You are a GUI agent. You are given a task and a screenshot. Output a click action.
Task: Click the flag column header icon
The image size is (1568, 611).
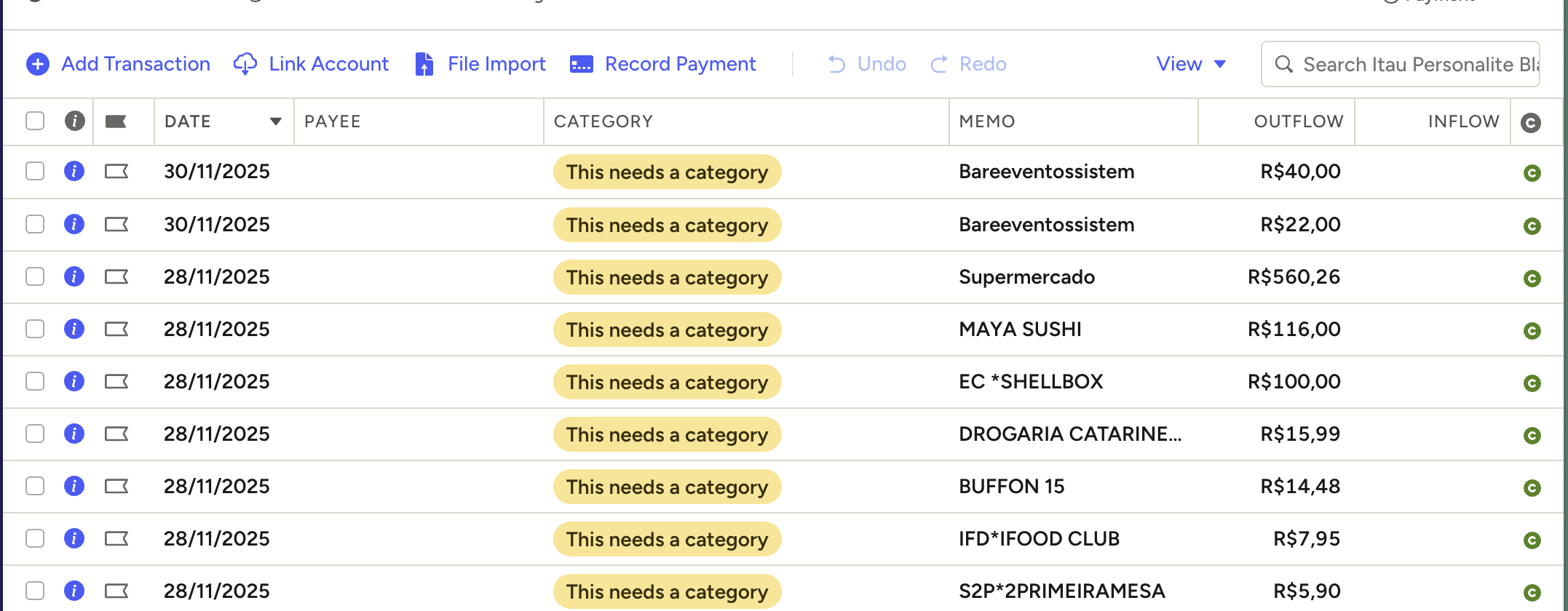(x=116, y=121)
